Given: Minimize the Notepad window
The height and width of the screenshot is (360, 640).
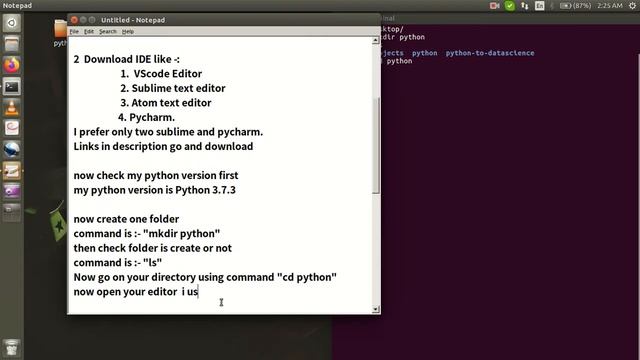Looking at the screenshot, I should coord(83,20).
